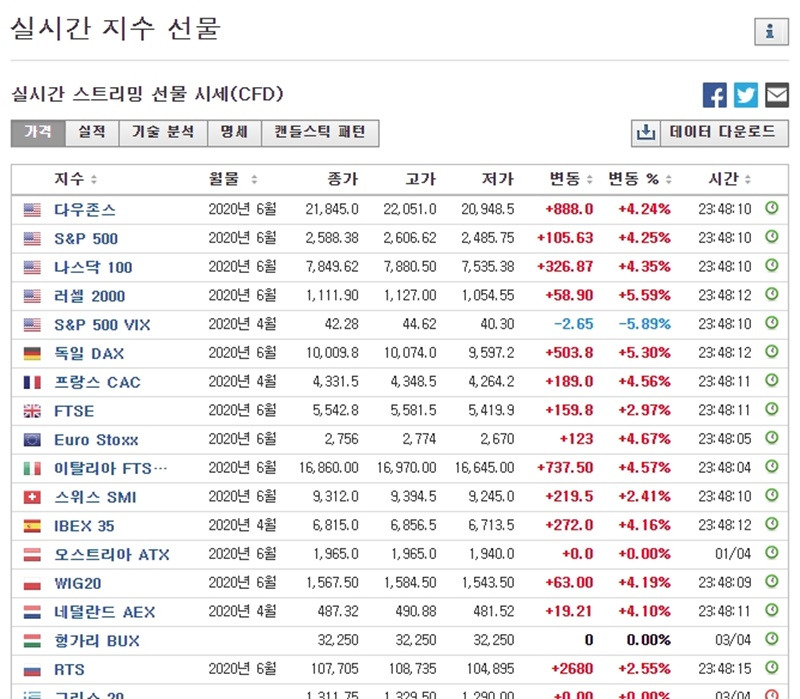Click the clock icon in RTS row
The image size is (800, 699).
pos(771,667)
